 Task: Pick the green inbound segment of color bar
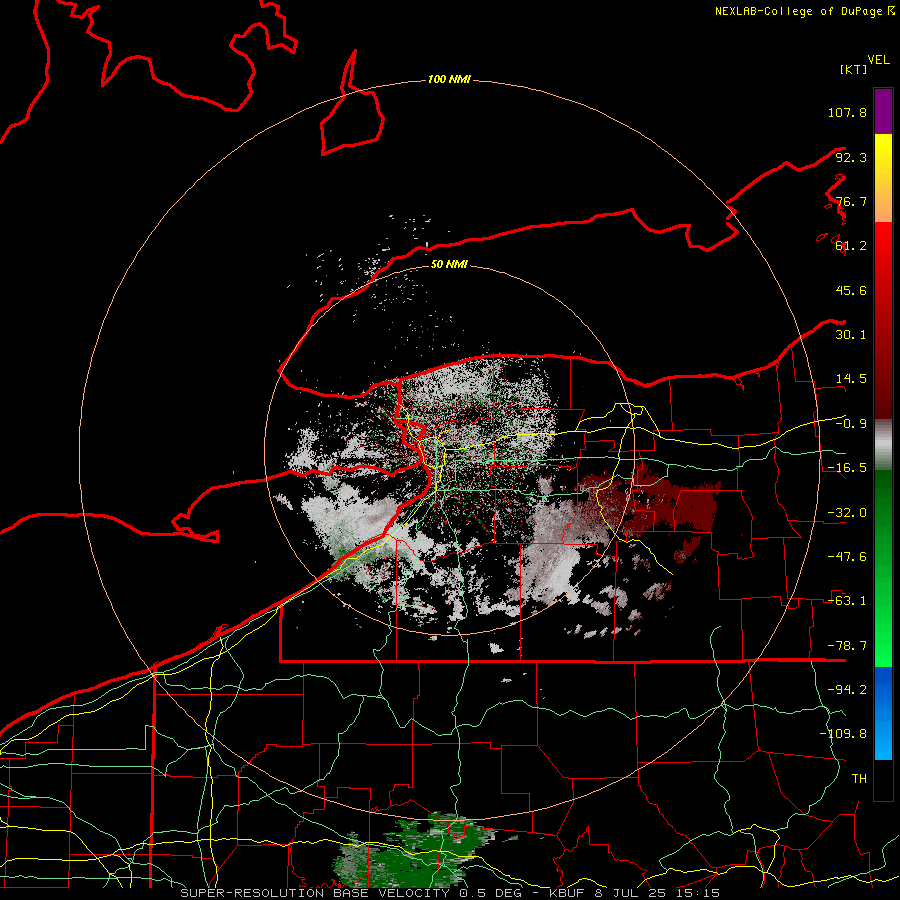pyautogui.click(x=883, y=568)
